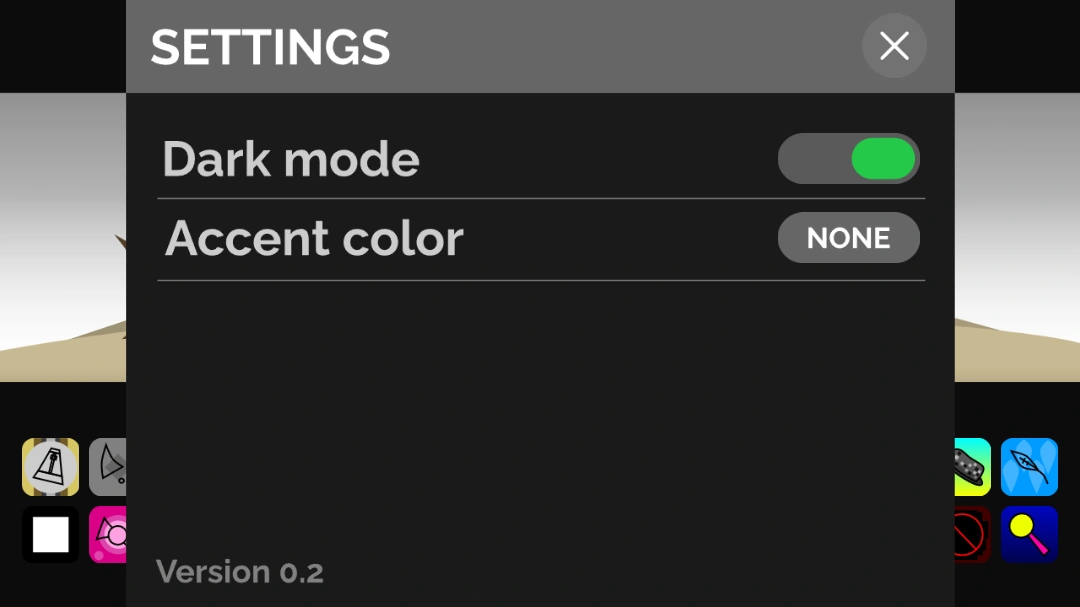This screenshot has height=607, width=1080.
Task: Open the yellow magnifier icon
Action: (x=1029, y=535)
